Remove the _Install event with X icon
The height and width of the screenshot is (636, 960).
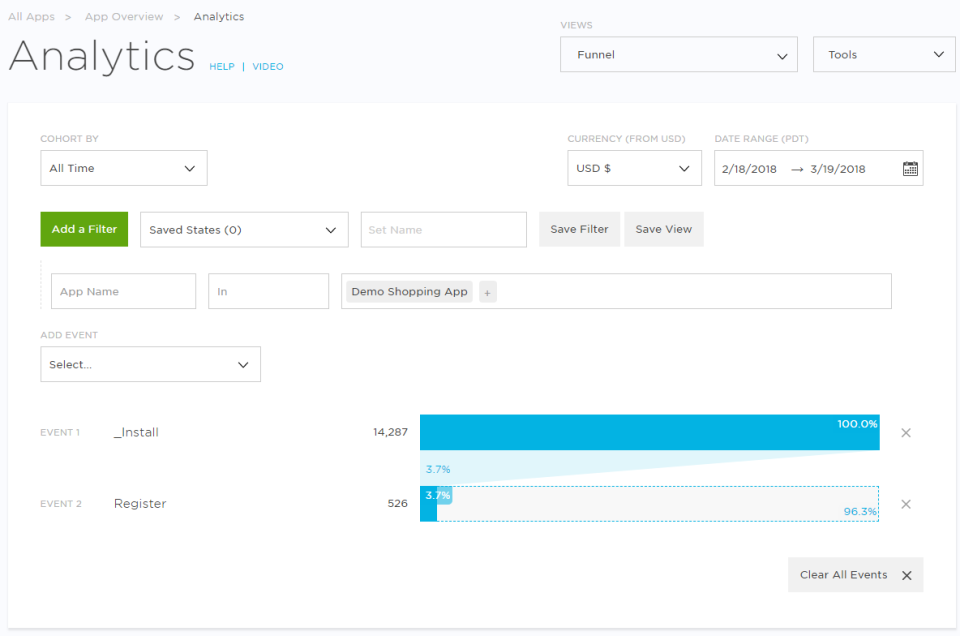(x=906, y=433)
